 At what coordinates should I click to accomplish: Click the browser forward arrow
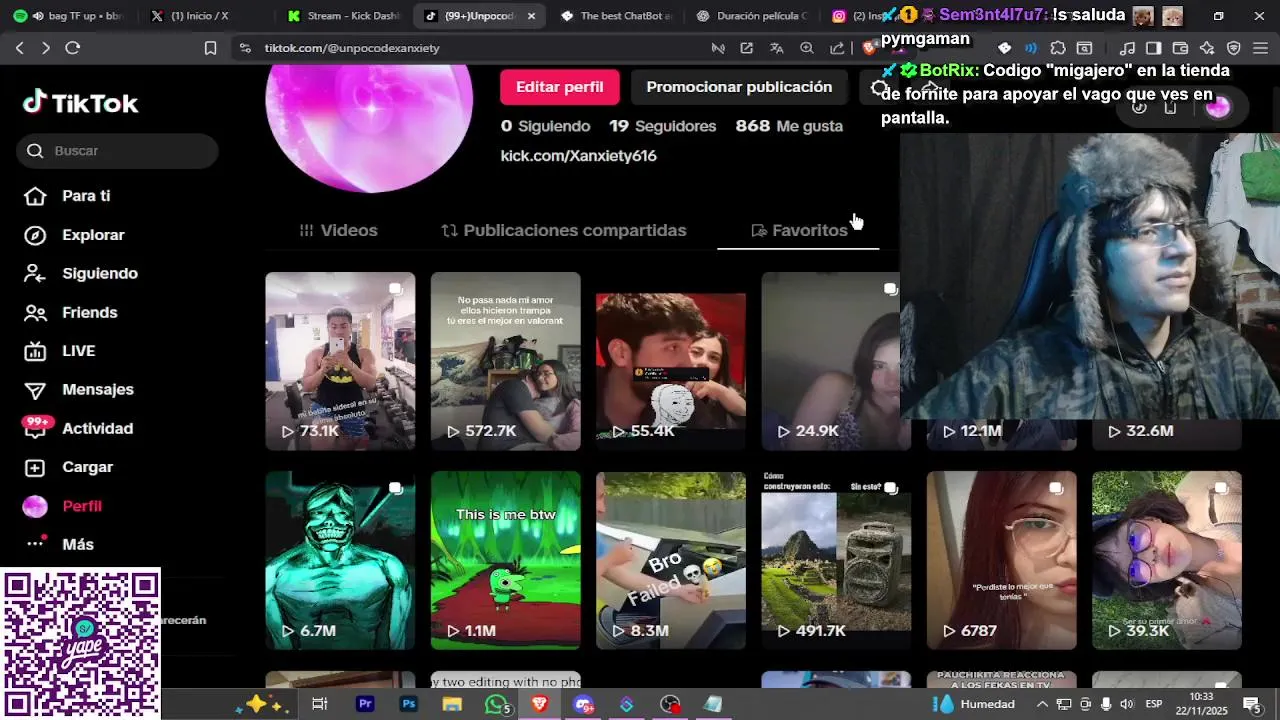[45, 48]
